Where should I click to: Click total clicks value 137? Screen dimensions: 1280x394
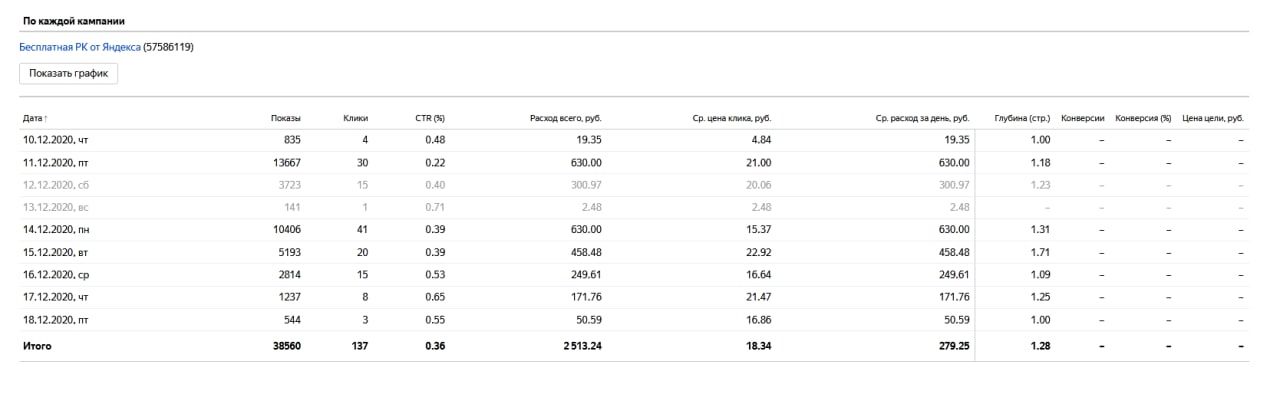click(359, 346)
